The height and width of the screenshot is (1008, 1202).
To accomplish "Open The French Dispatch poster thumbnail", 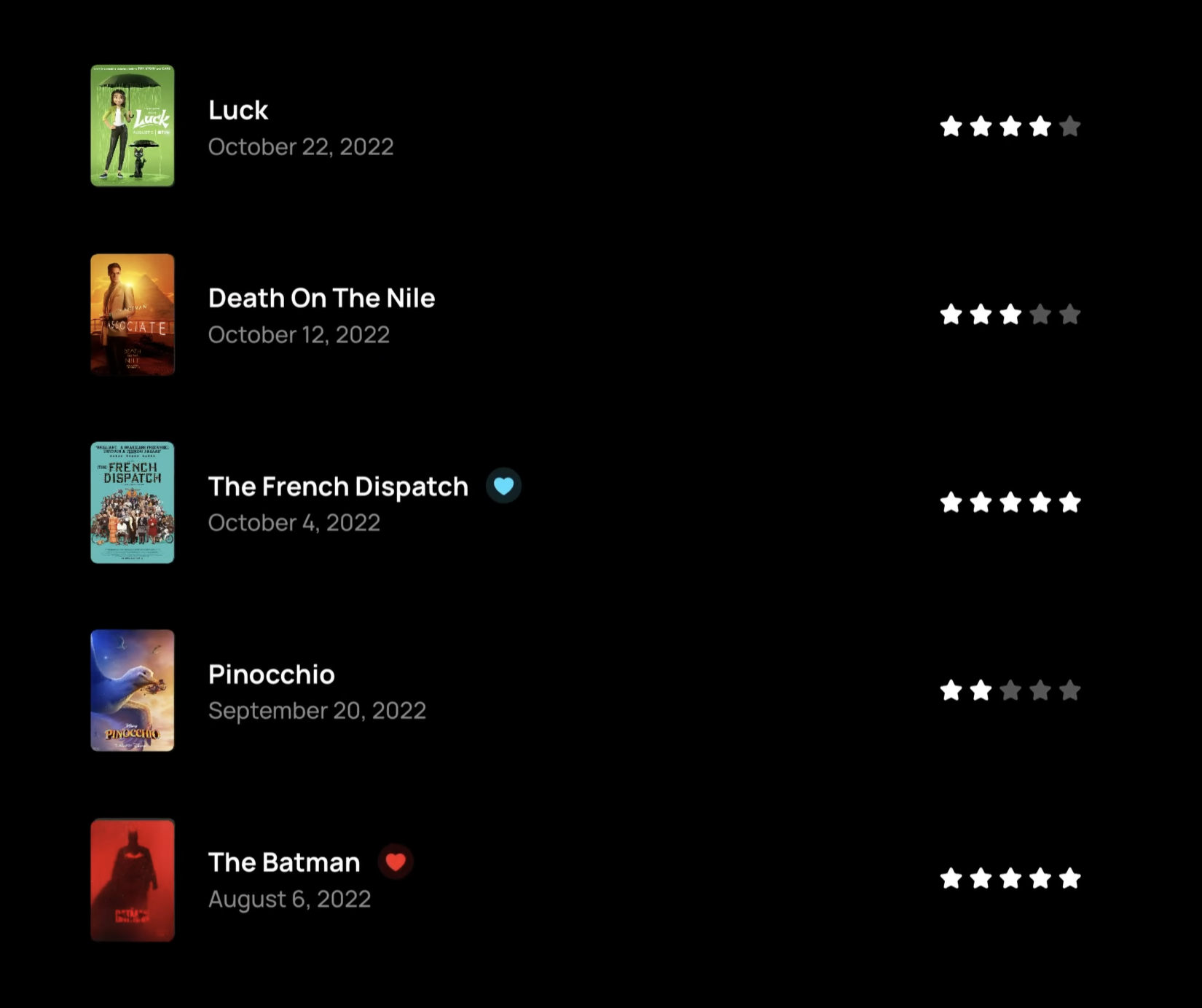I will click(133, 503).
